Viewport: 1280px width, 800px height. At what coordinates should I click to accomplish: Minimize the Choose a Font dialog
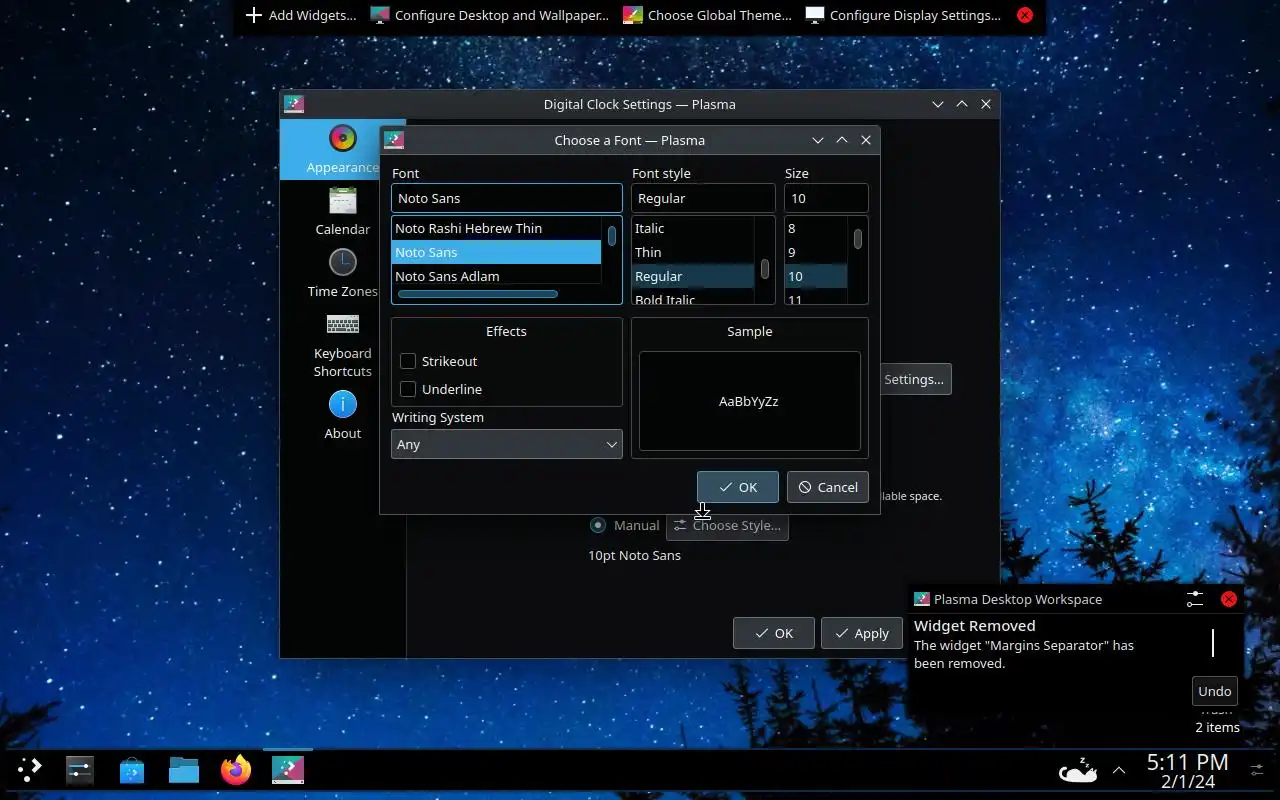[818, 140]
